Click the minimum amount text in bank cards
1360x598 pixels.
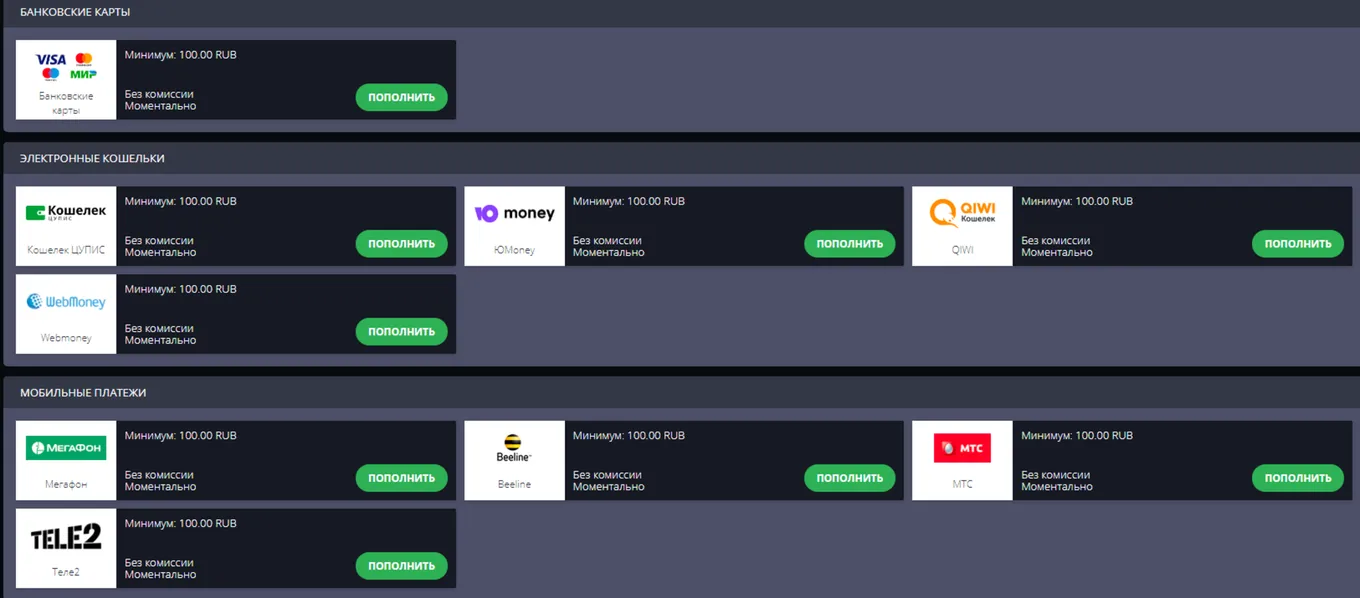[180, 55]
